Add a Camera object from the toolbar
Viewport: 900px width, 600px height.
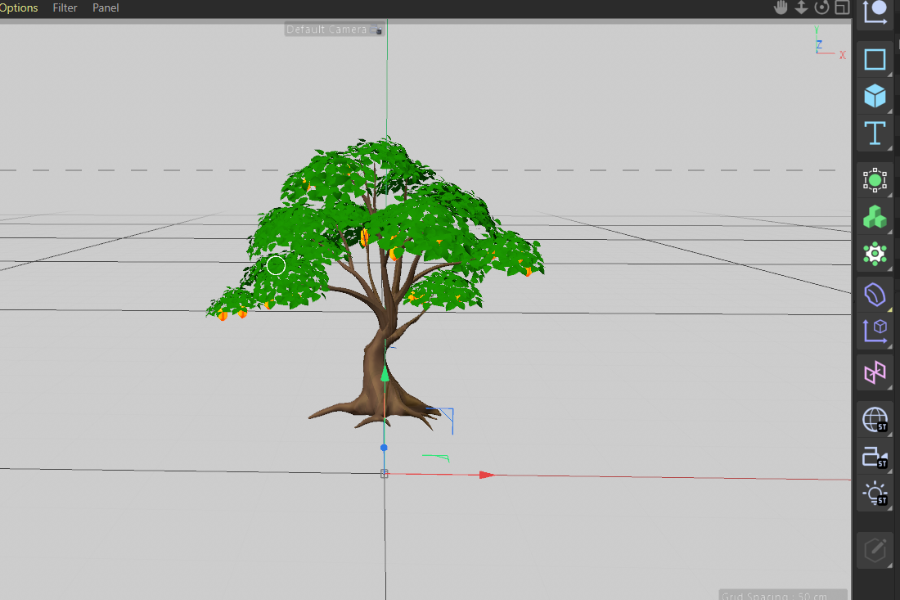click(x=875, y=457)
